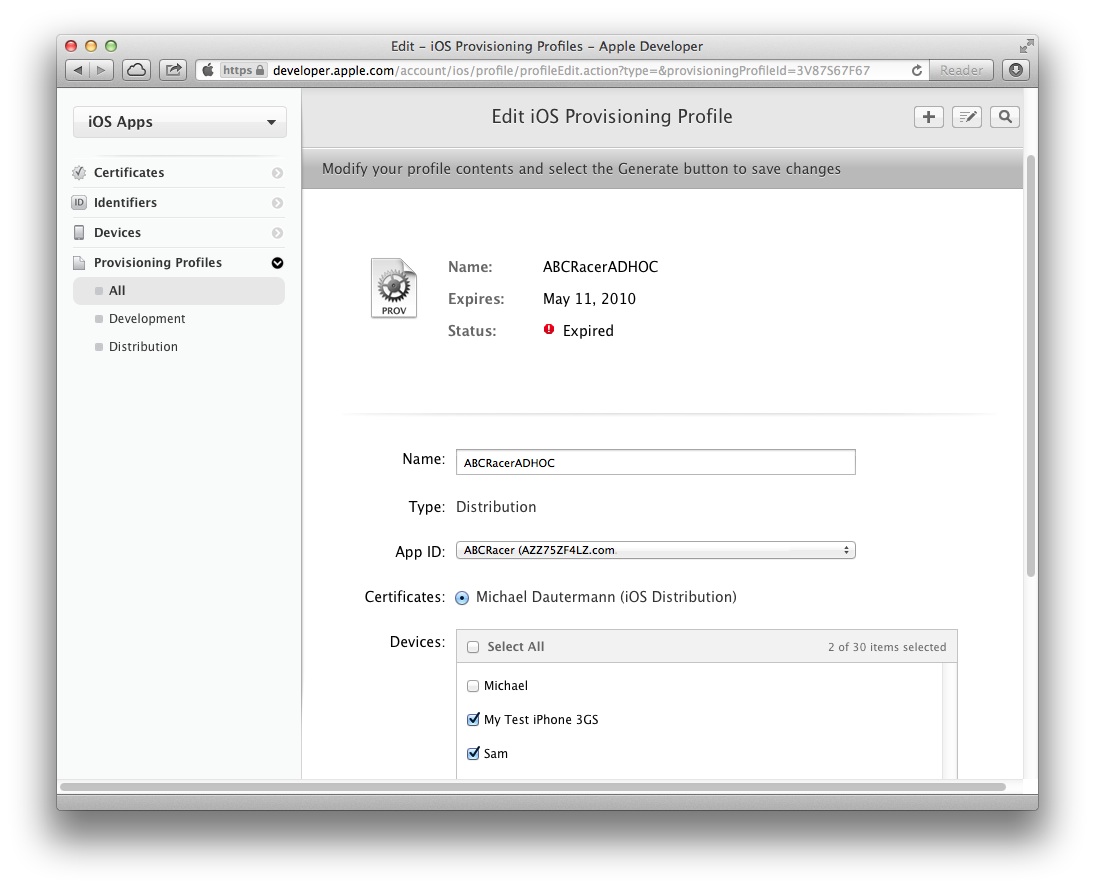Select All under Provisioning Profiles

(x=179, y=291)
